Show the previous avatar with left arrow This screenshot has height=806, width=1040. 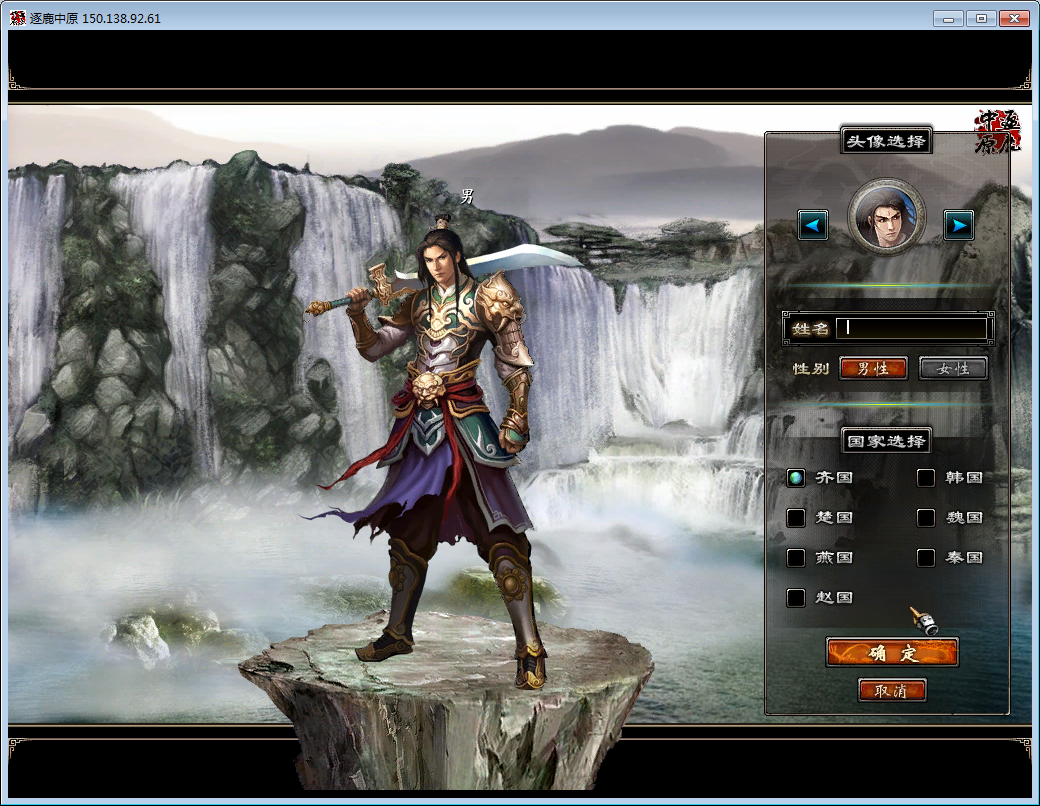click(812, 226)
